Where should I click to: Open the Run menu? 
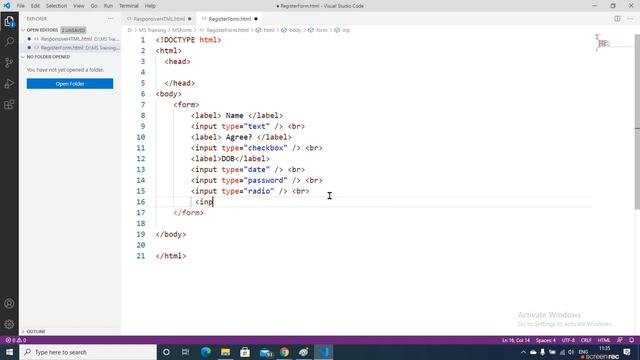108,6
